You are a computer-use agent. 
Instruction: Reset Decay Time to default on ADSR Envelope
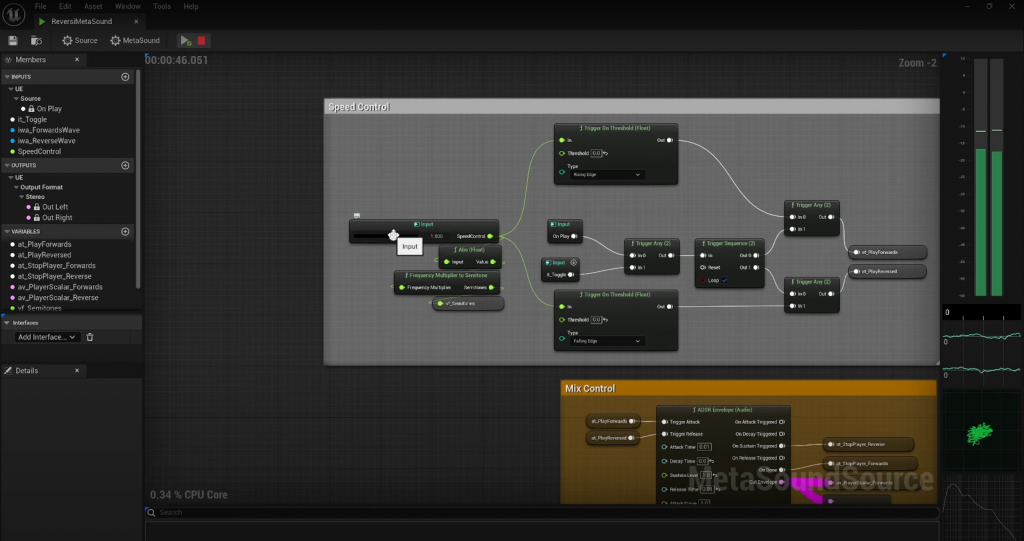(711, 461)
